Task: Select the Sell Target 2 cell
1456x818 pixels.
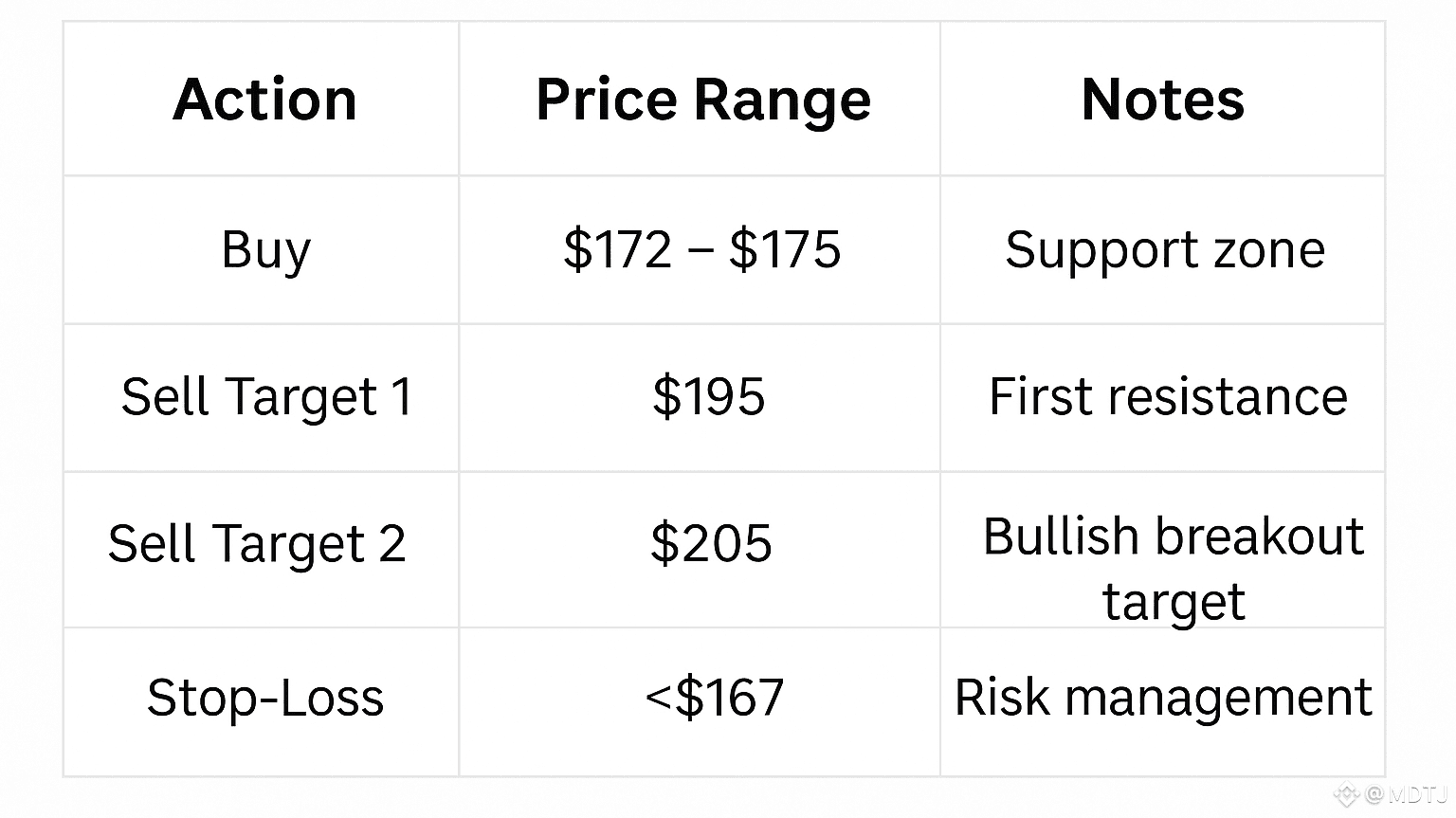Action: coord(257,544)
